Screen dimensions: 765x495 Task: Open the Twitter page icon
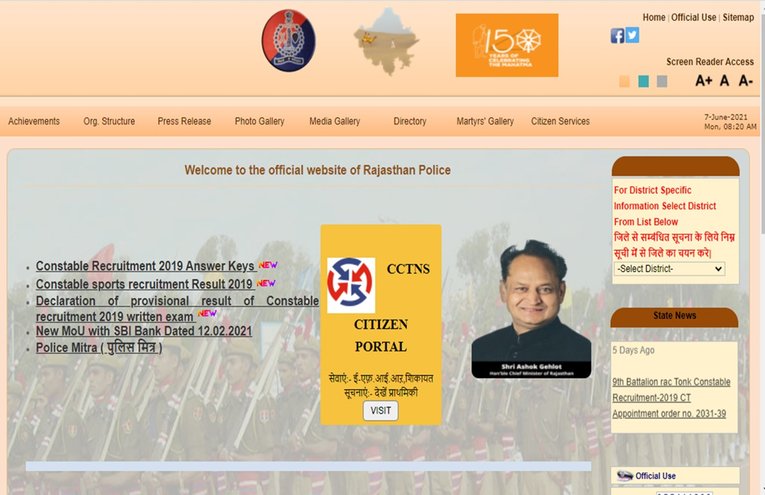tap(632, 35)
